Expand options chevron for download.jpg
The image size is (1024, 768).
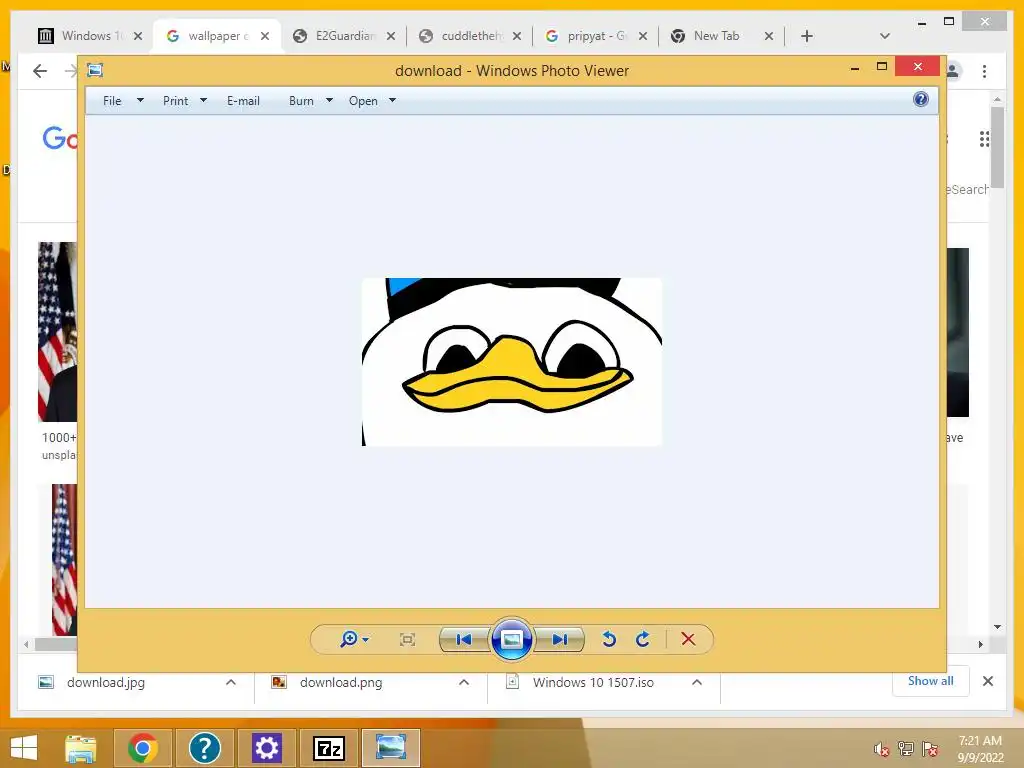pos(231,682)
